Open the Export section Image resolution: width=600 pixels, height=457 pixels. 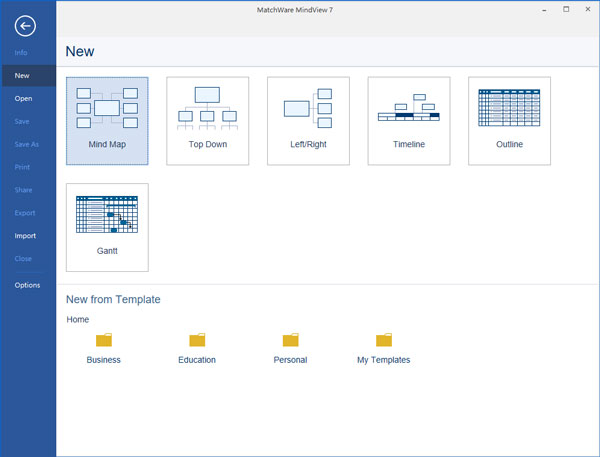click(x=25, y=213)
